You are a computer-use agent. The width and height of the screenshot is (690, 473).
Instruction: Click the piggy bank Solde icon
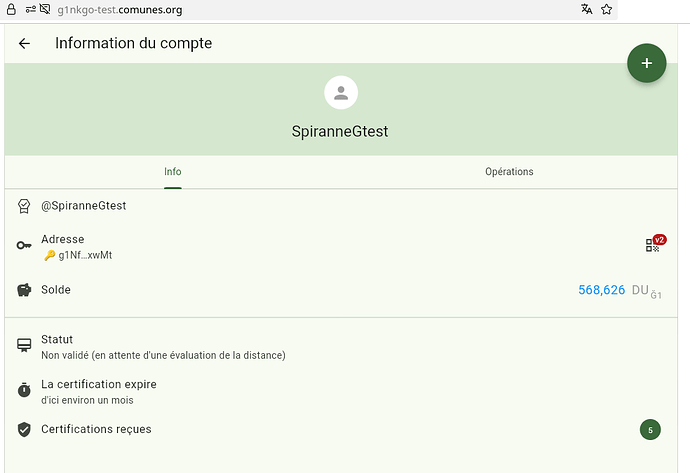[x=24, y=290]
